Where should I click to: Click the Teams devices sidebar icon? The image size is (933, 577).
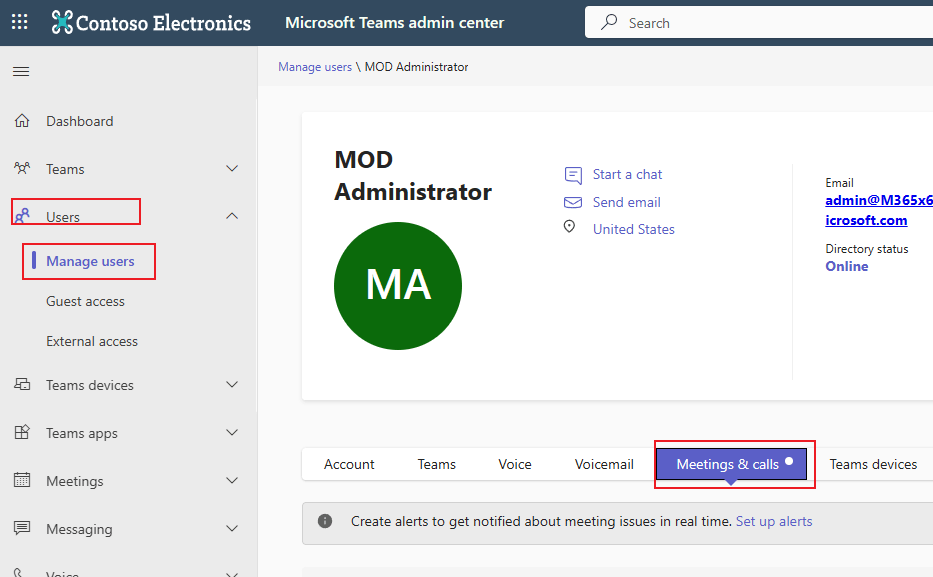22,385
